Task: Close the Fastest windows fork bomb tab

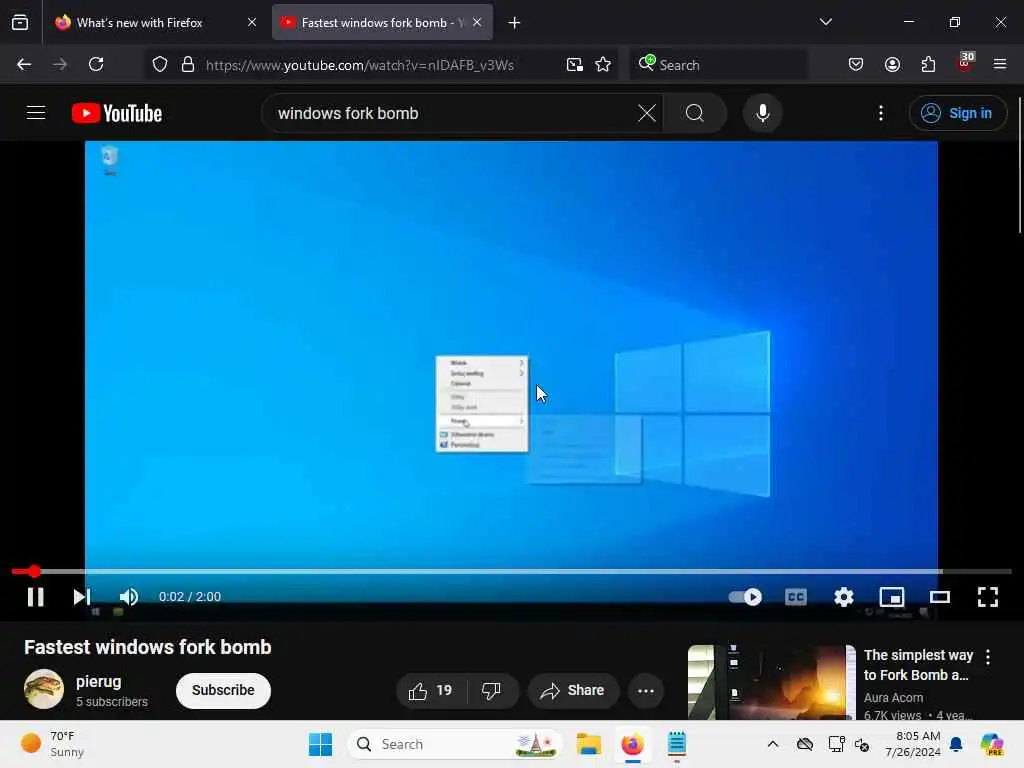Action: tap(477, 23)
